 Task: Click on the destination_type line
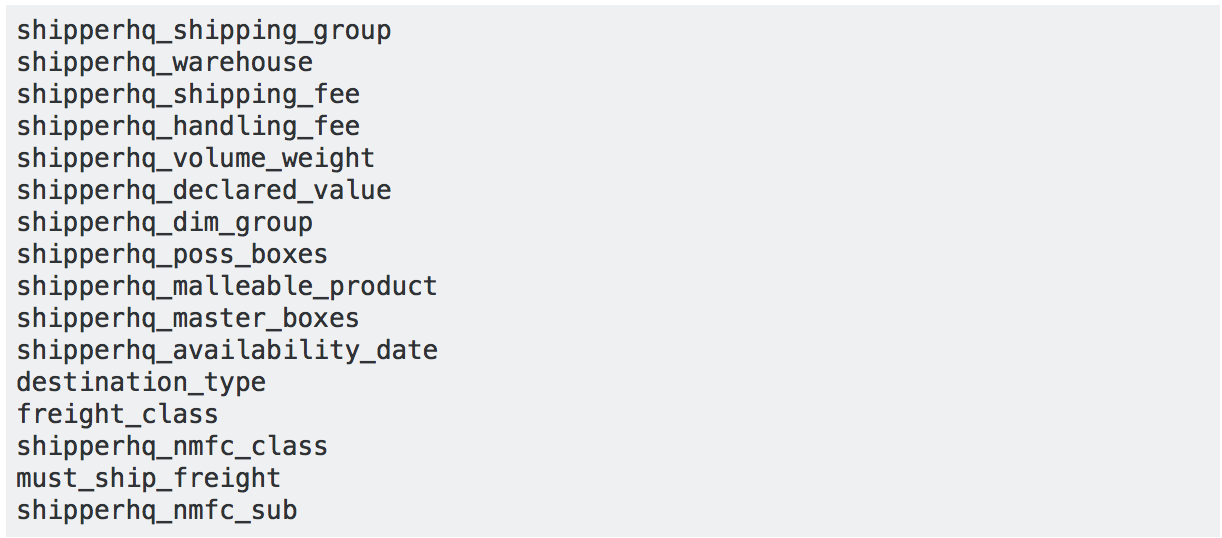click(141, 383)
